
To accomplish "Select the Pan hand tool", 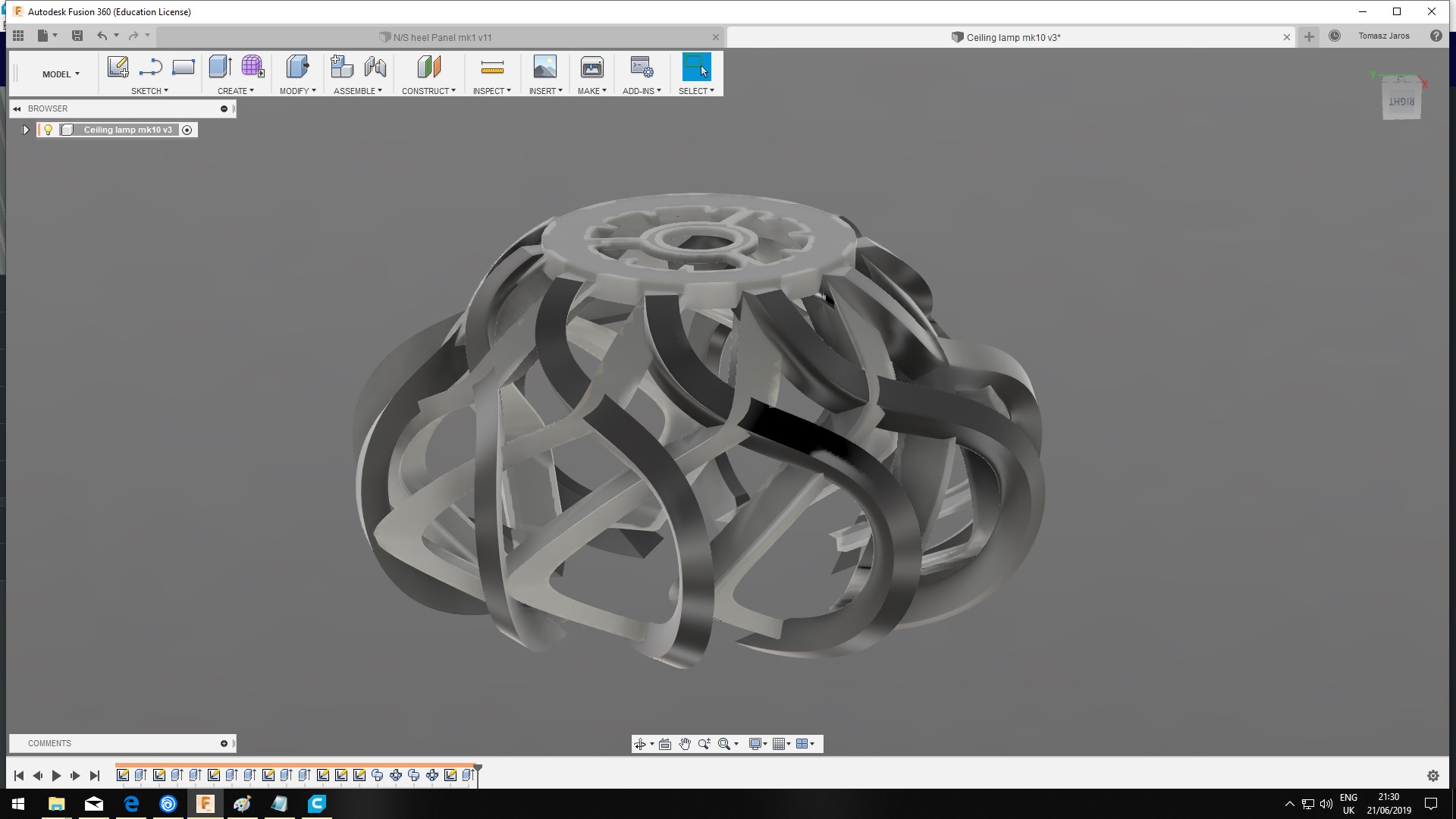I will pos(685,744).
